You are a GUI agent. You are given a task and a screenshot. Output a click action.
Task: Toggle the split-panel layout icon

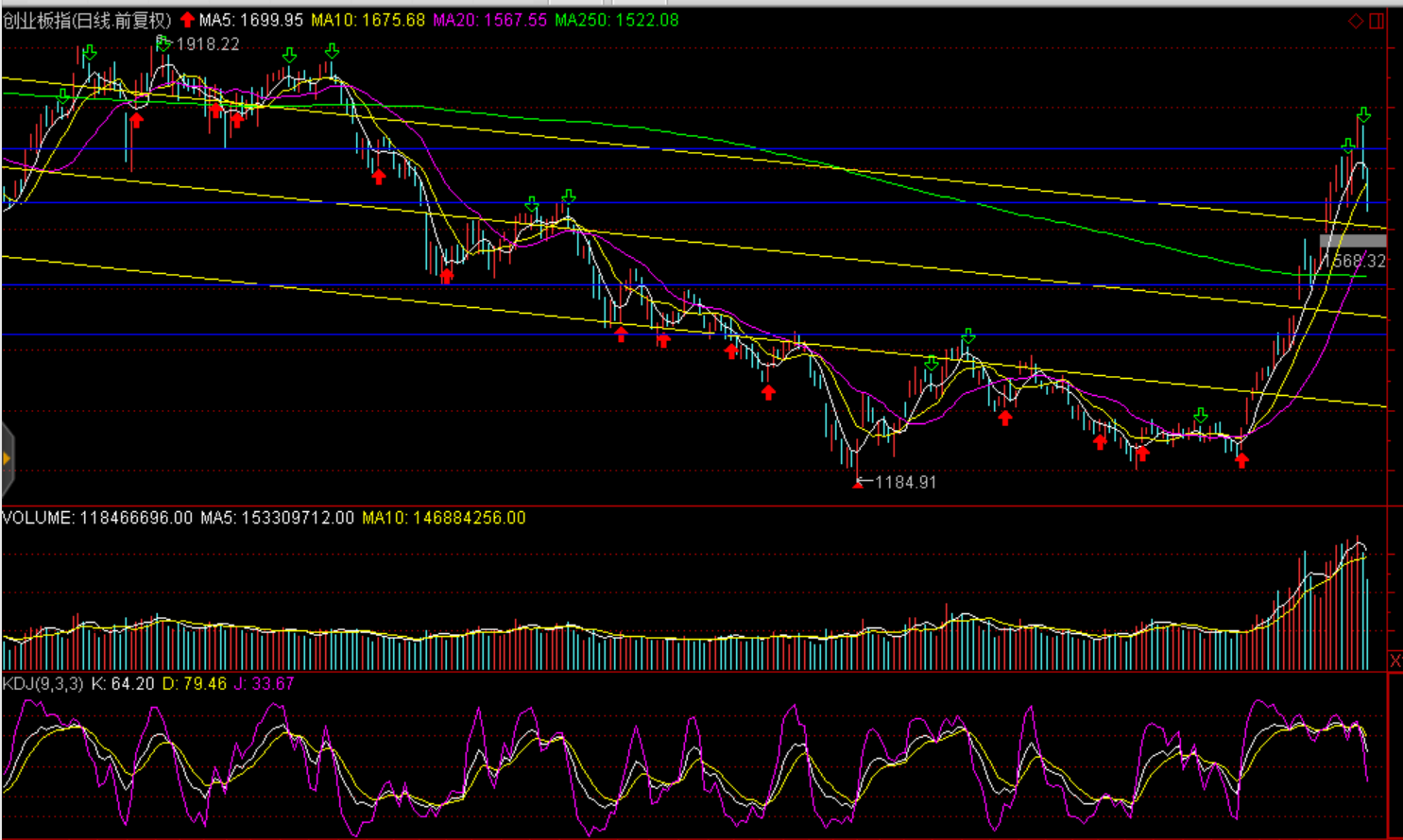pos(1377,21)
